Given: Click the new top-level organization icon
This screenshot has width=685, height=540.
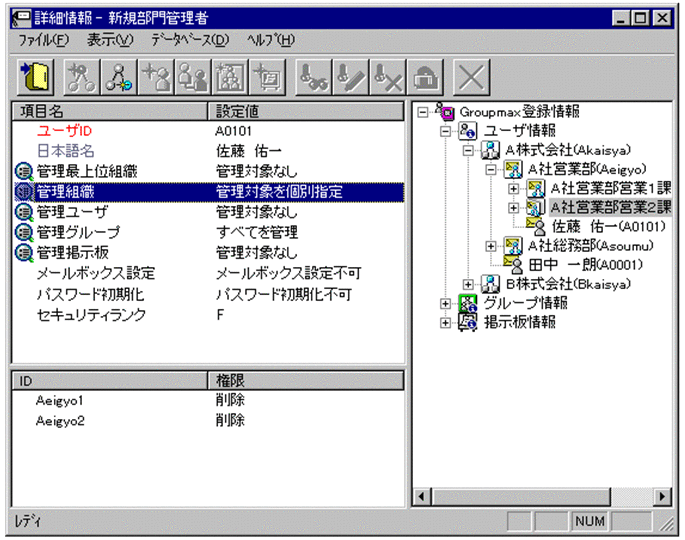Looking at the screenshot, I should click(82, 77).
